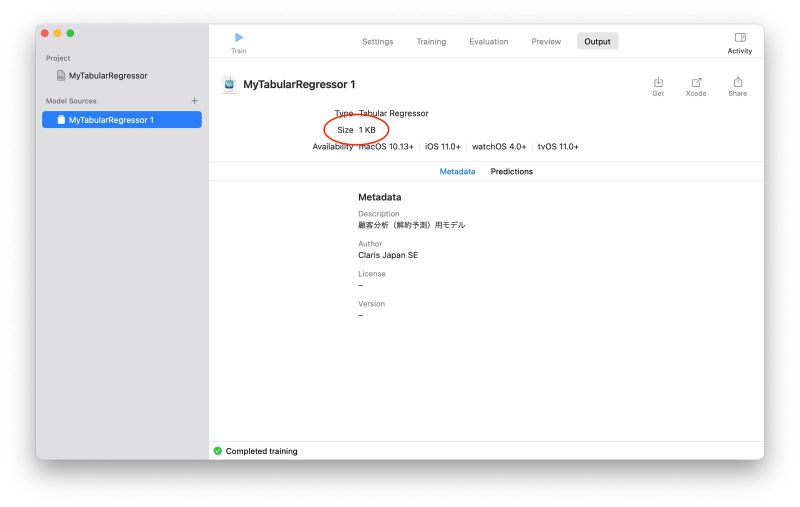Image resolution: width=800 pixels, height=507 pixels.
Task: Click the Completed training status text
Action: [x=261, y=451]
